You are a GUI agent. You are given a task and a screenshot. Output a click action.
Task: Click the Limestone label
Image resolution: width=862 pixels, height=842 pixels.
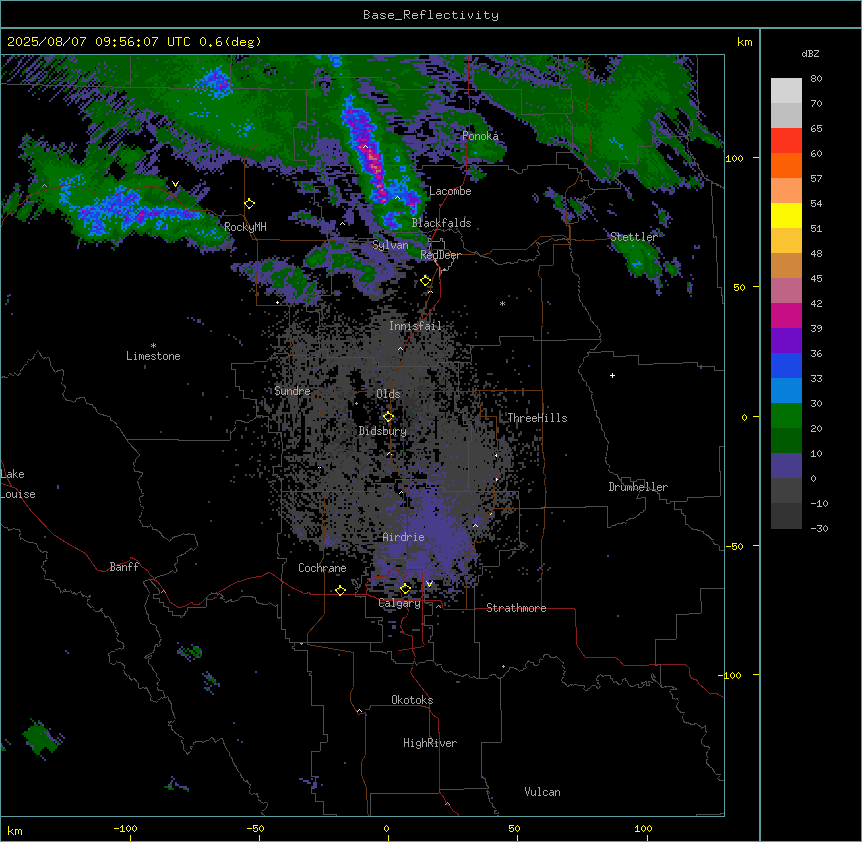(x=153, y=356)
